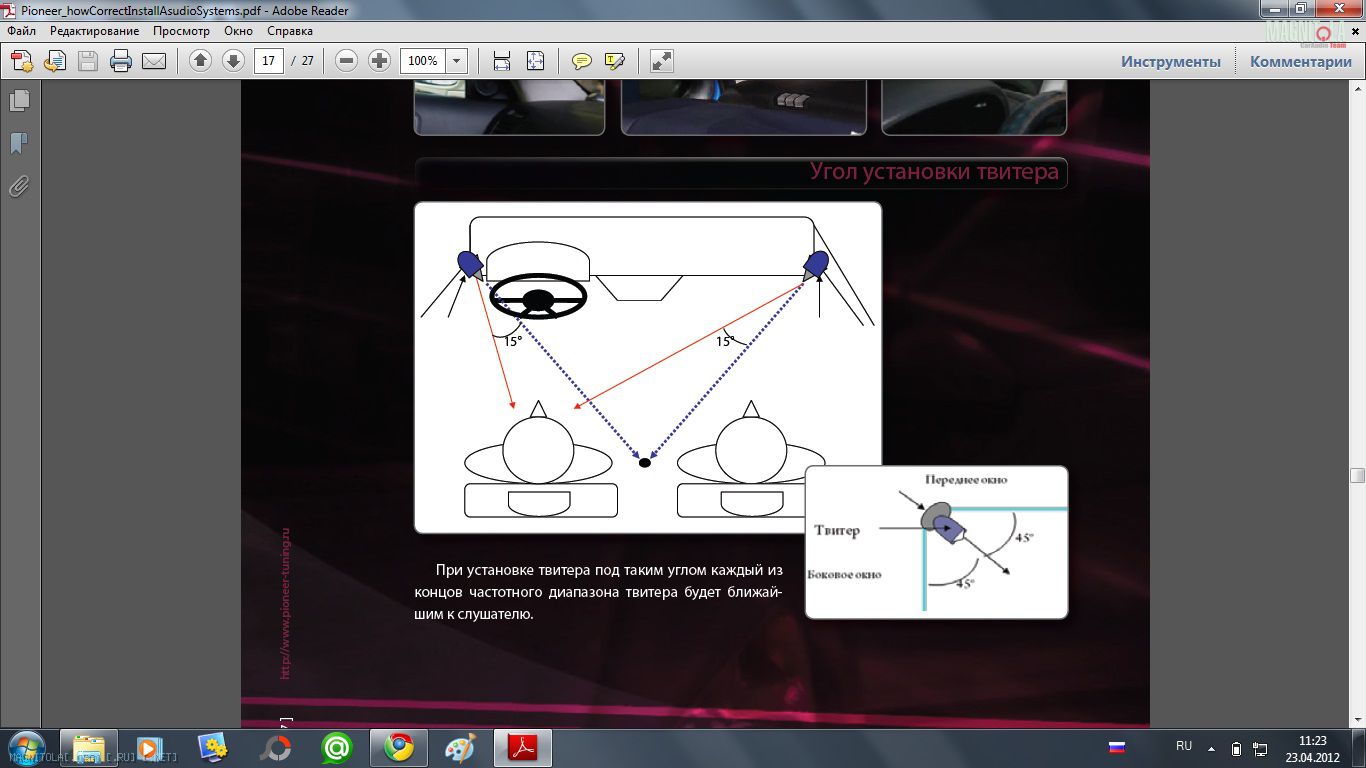Click the scrollbar up arrow

1357,89
